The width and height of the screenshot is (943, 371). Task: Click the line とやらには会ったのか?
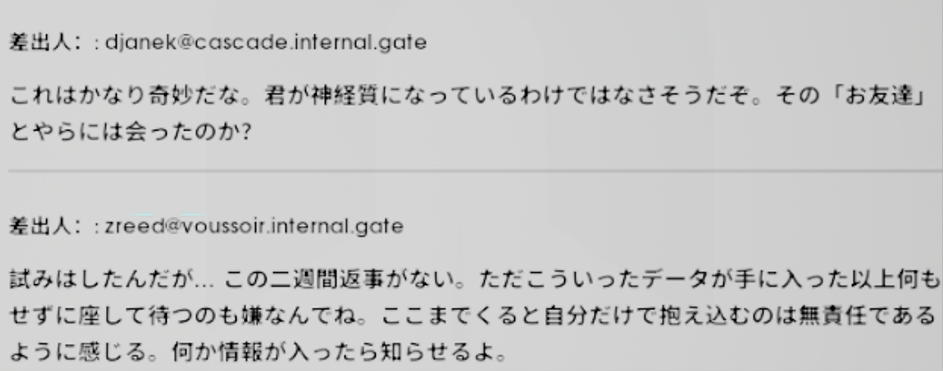point(131,132)
